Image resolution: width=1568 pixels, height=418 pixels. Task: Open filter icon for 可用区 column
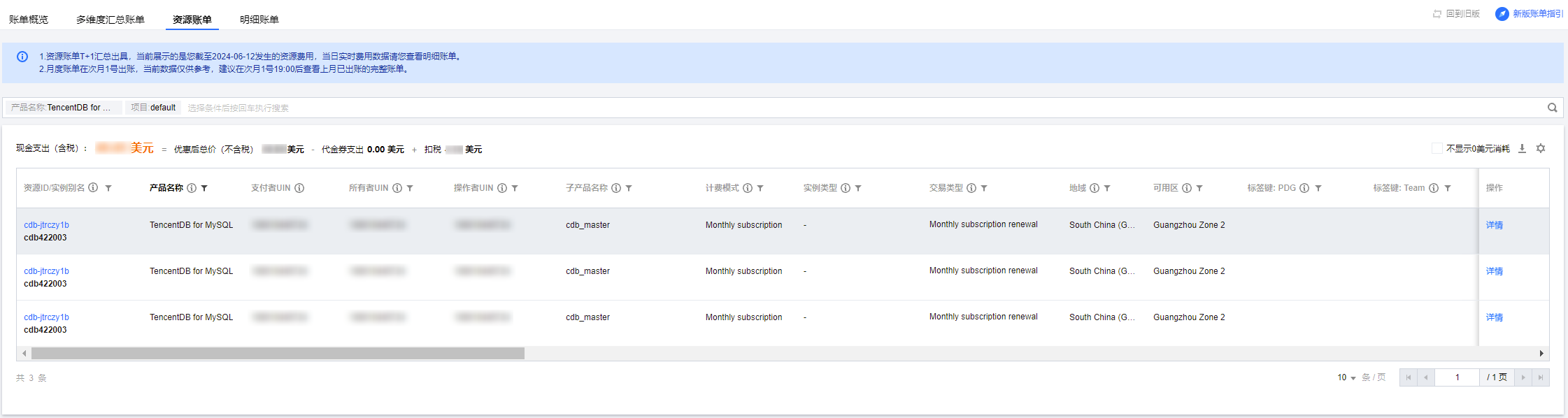click(x=1199, y=188)
